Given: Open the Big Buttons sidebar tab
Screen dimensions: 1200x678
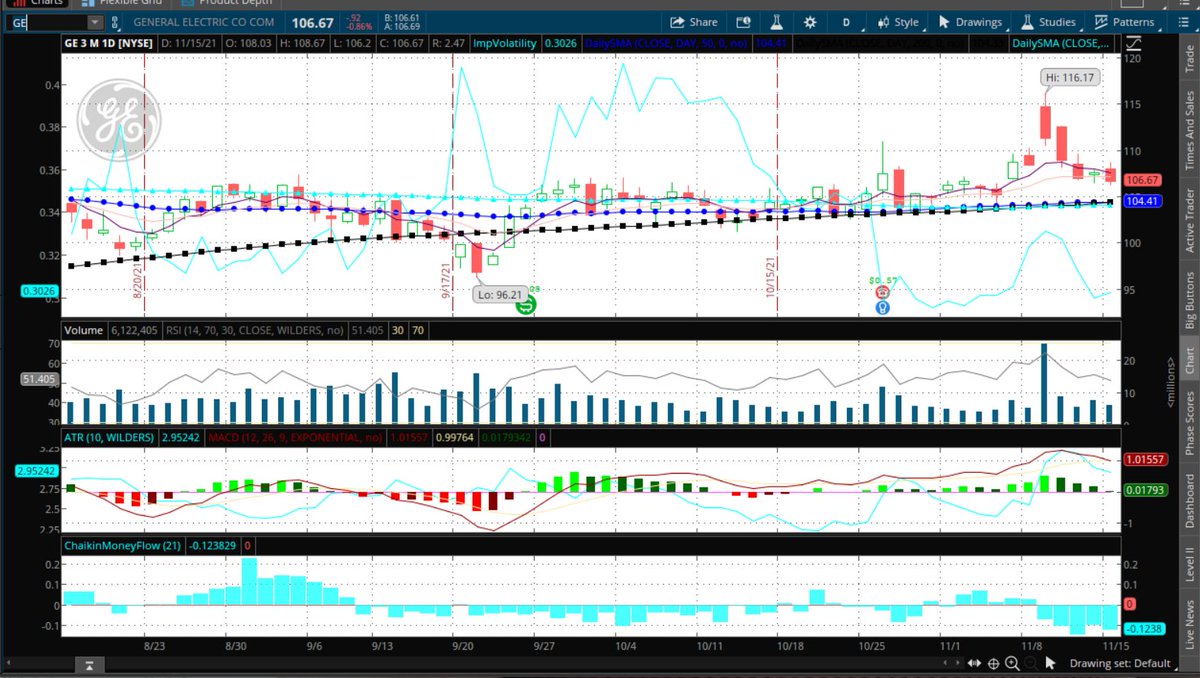Looking at the screenshot, I should point(1189,300).
